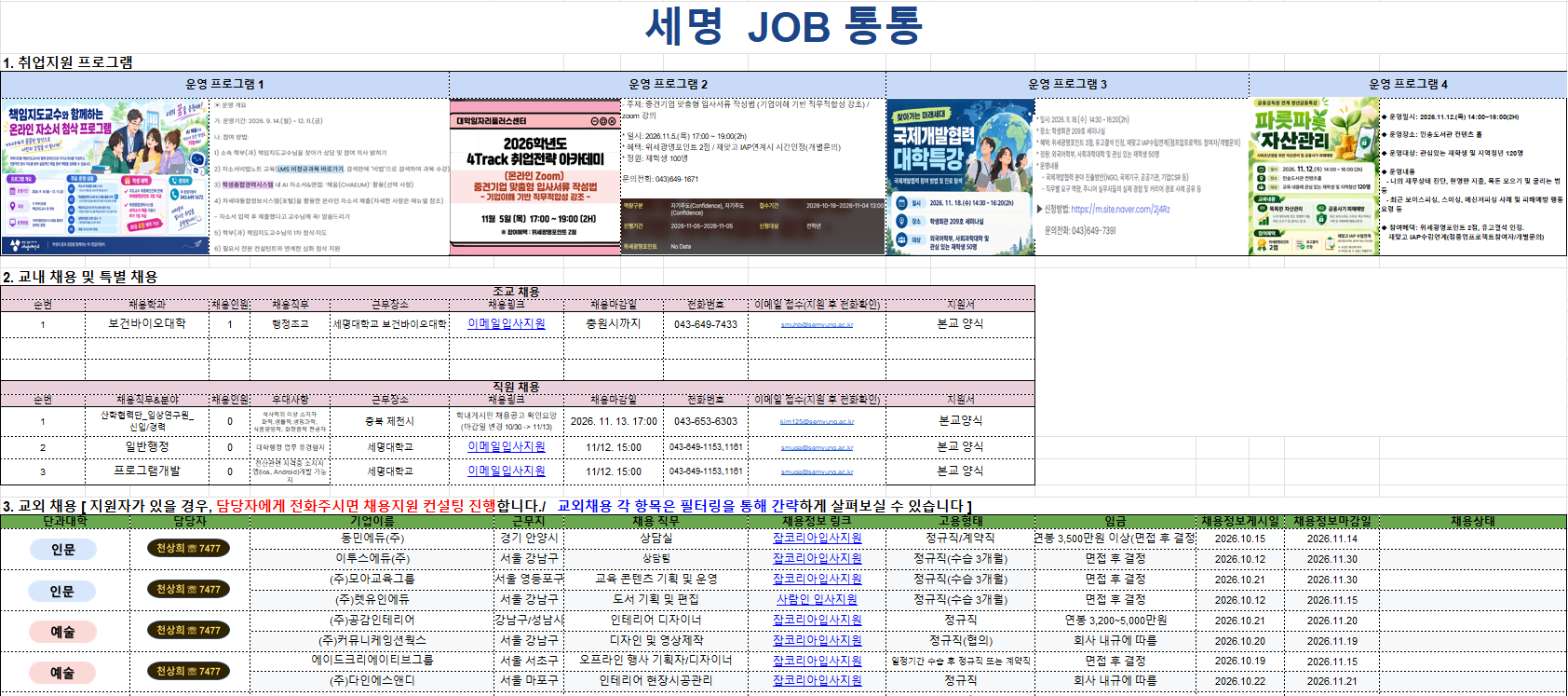Open 잡코리아입사지원 link for (주)커뮤니케이션웍스
Image resolution: width=1568 pixels, height=696 pixels.
pos(818,640)
